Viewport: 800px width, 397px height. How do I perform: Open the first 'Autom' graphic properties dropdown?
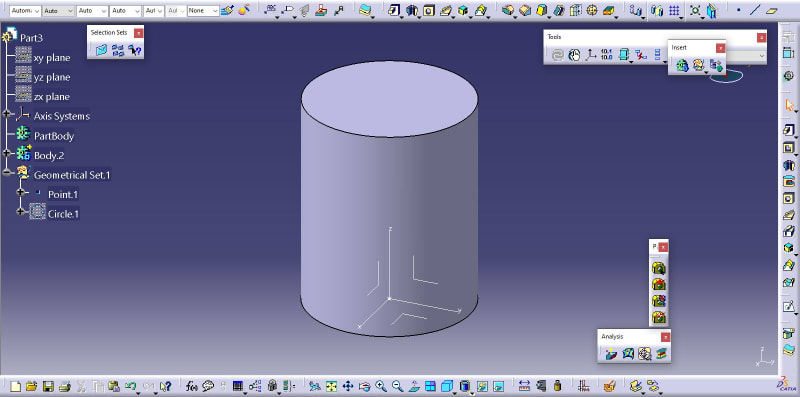pyautogui.click(x=25, y=10)
